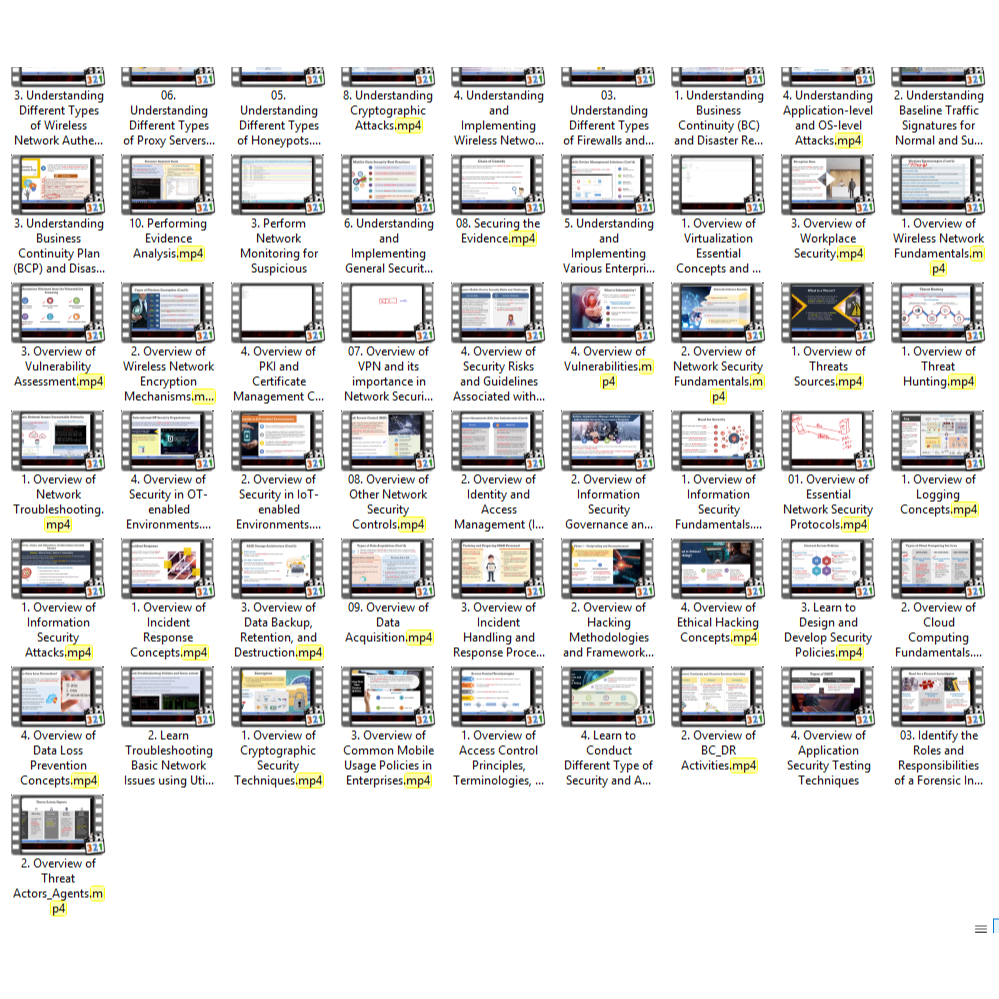The width and height of the screenshot is (999, 999).
Task: Select '8. Understanding Cryptographic Attacks.mp4' file name
Action: [x=388, y=110]
